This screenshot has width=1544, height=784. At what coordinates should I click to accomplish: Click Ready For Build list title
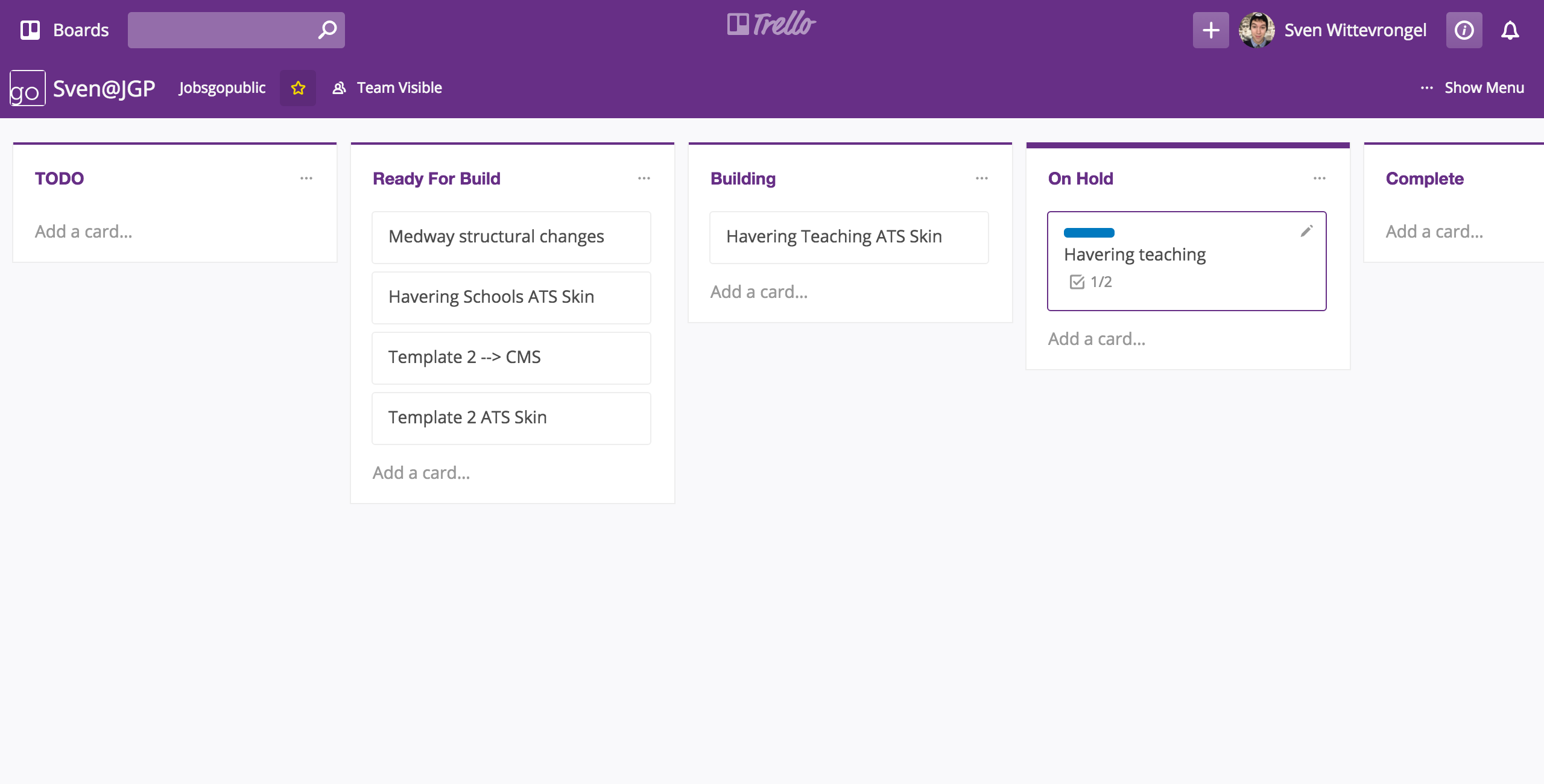[437, 179]
